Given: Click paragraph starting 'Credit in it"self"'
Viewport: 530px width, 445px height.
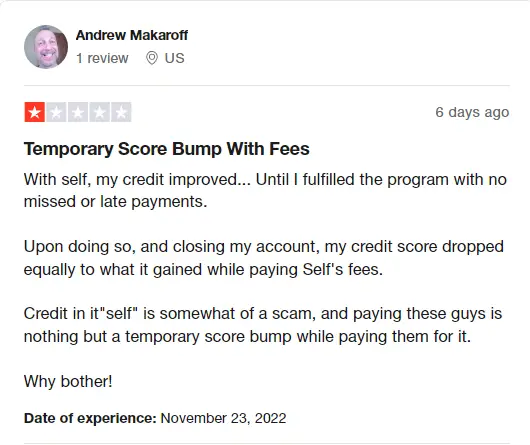Looking at the screenshot, I should pyautogui.click(x=263, y=325).
